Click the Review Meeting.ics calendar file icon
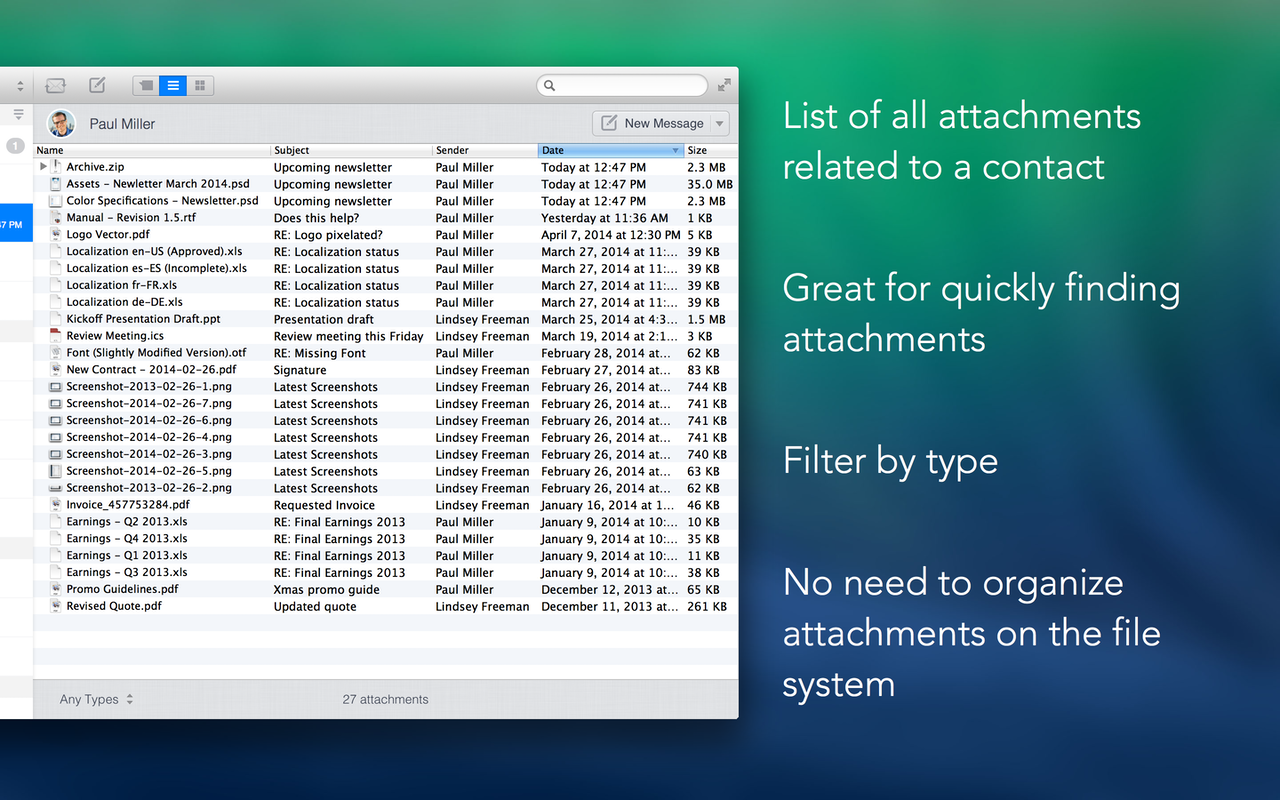The width and height of the screenshot is (1280, 800). click(x=56, y=336)
